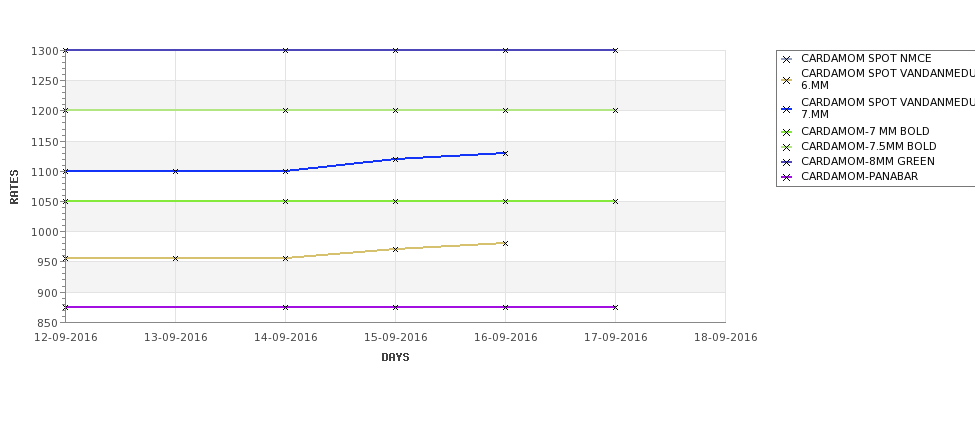975x429 pixels.
Task: Click VANDANMEDU 6.MM legend marker
Action: [x=787, y=80]
